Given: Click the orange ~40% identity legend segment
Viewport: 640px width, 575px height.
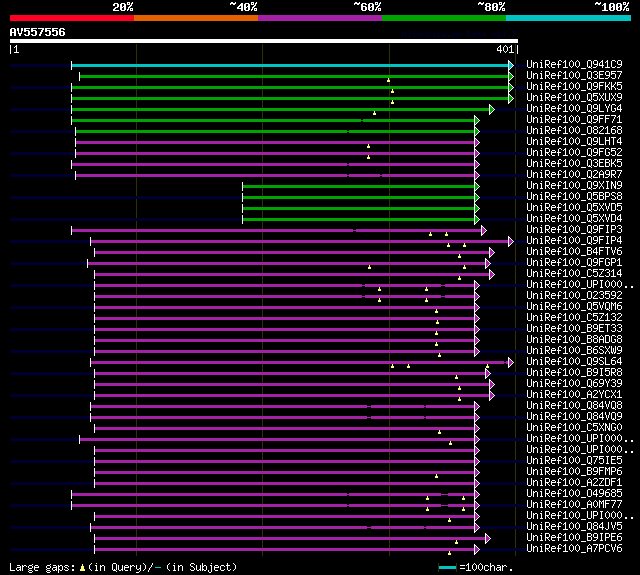Looking at the screenshot, I should [x=196, y=18].
